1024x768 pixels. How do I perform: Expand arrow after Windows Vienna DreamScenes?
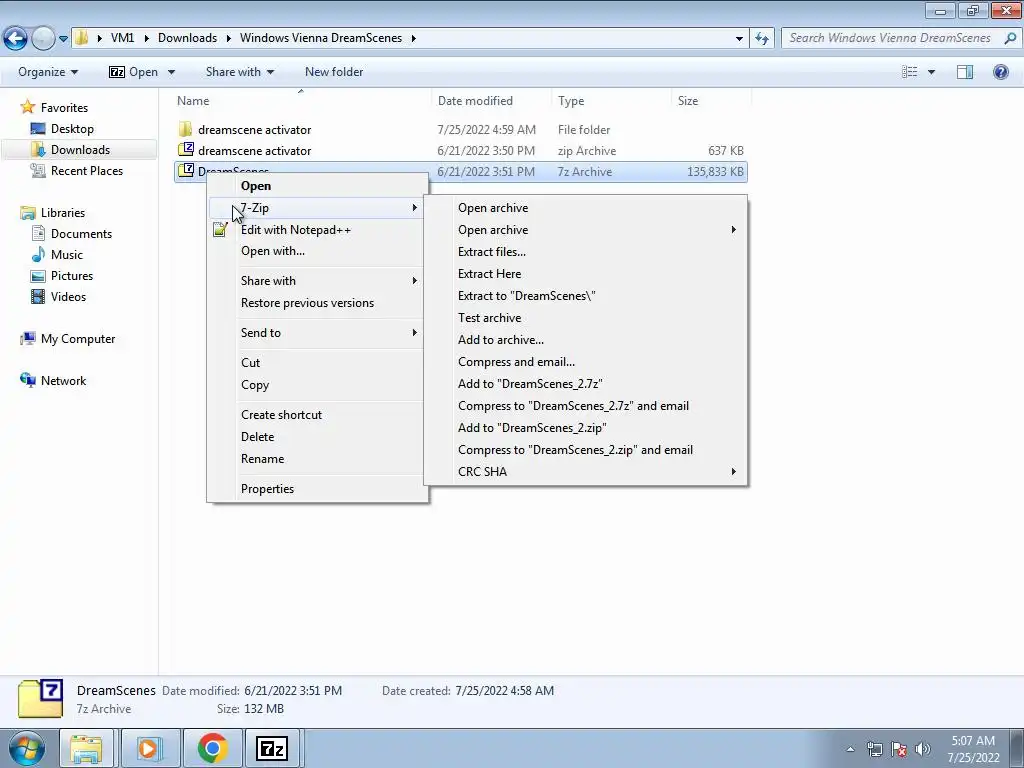[x=413, y=38]
